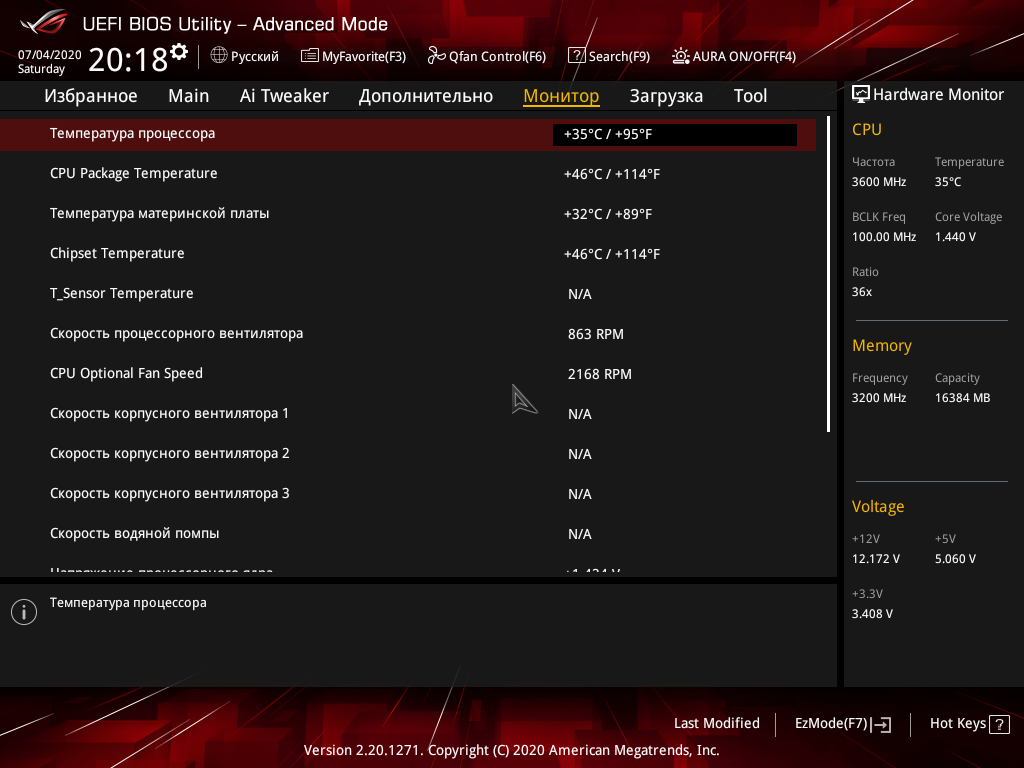Select Температура процессора row
Screen dimensions: 1024x768
coord(408,135)
